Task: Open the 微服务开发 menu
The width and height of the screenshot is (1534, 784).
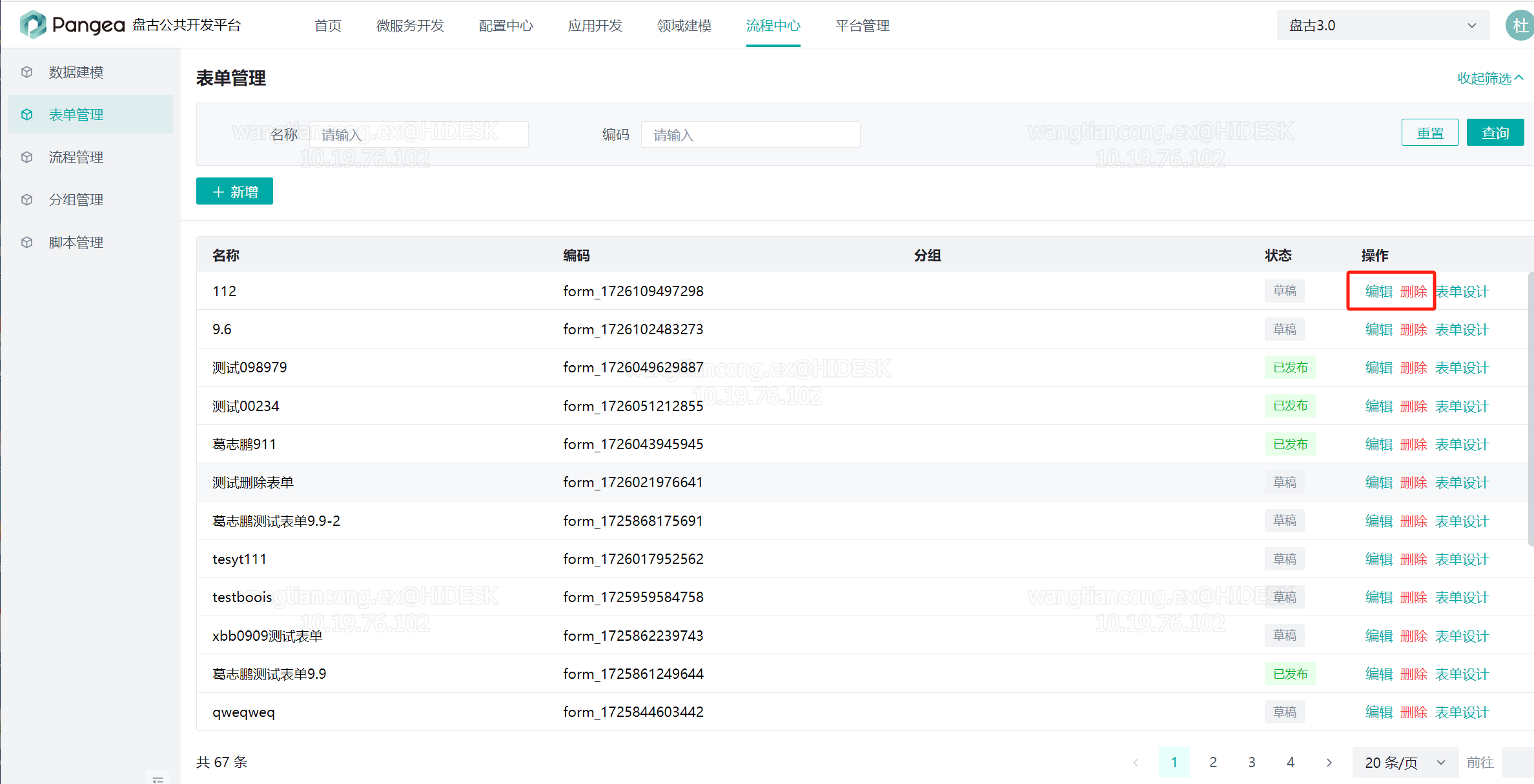Action: click(410, 25)
